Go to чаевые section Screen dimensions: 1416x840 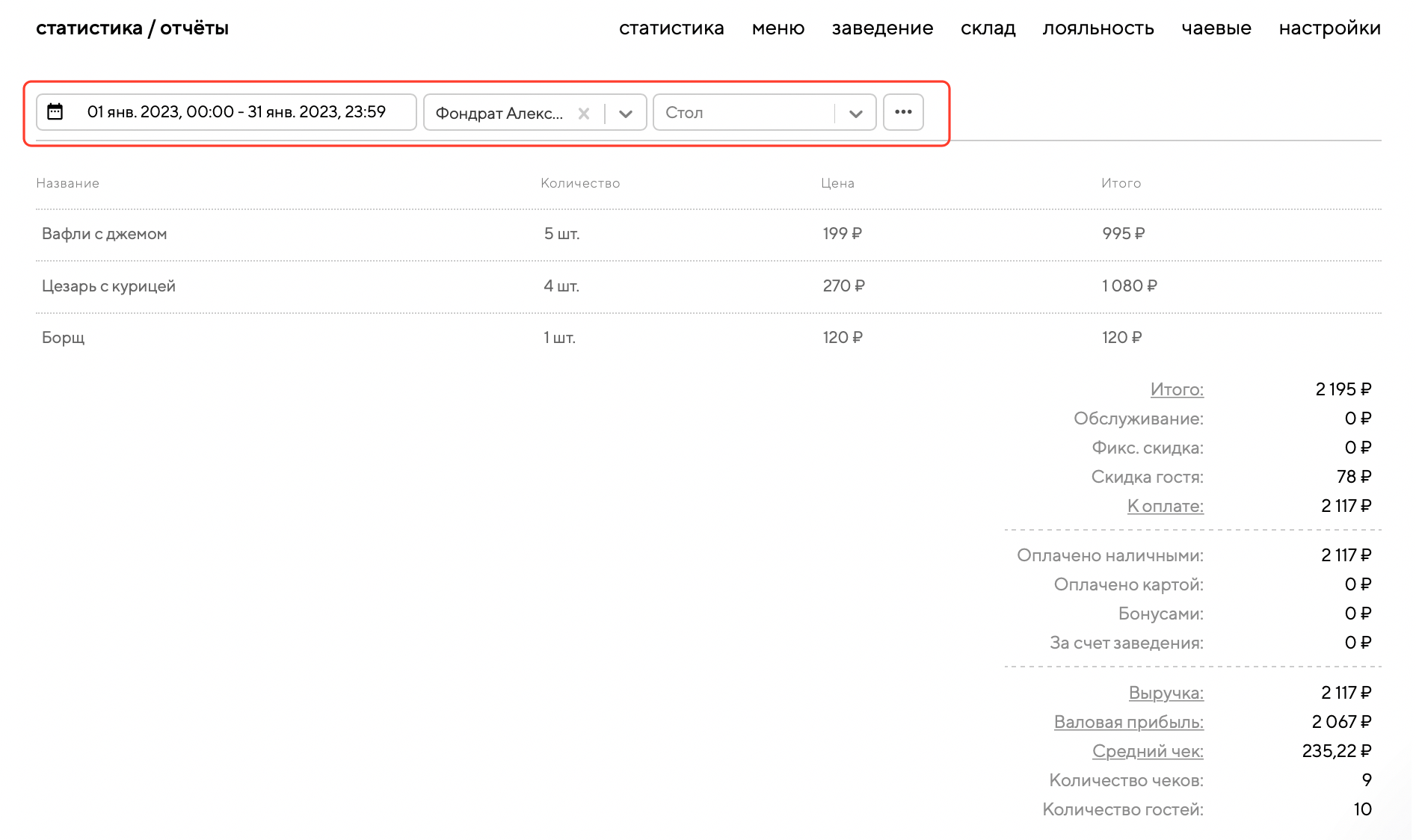(x=1216, y=28)
